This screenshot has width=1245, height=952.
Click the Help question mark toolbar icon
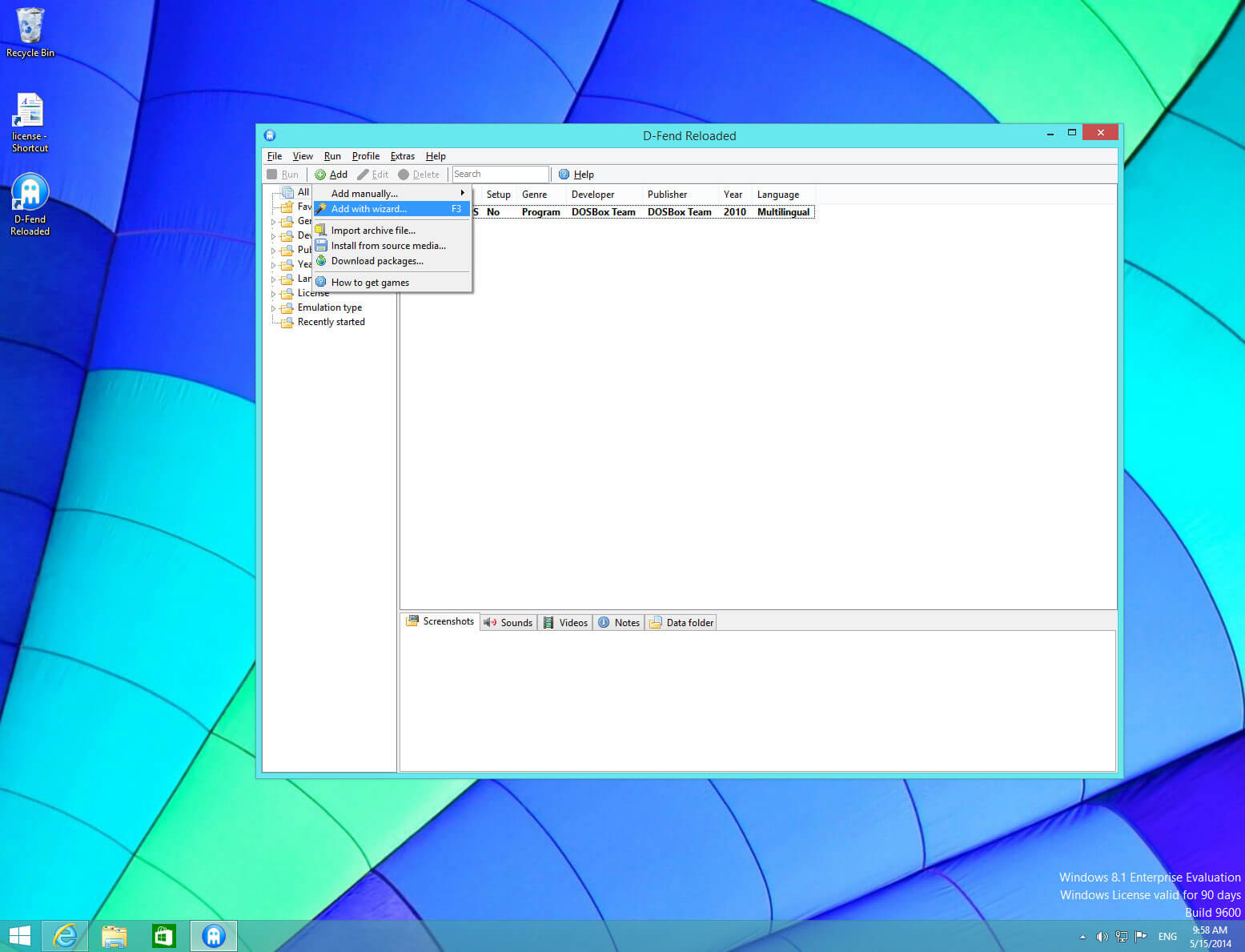565,174
